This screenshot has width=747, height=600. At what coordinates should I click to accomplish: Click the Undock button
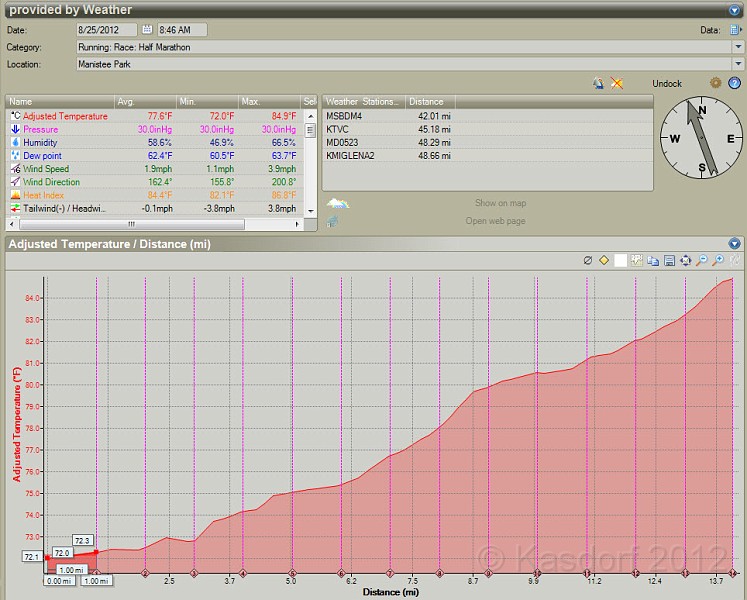coord(667,84)
